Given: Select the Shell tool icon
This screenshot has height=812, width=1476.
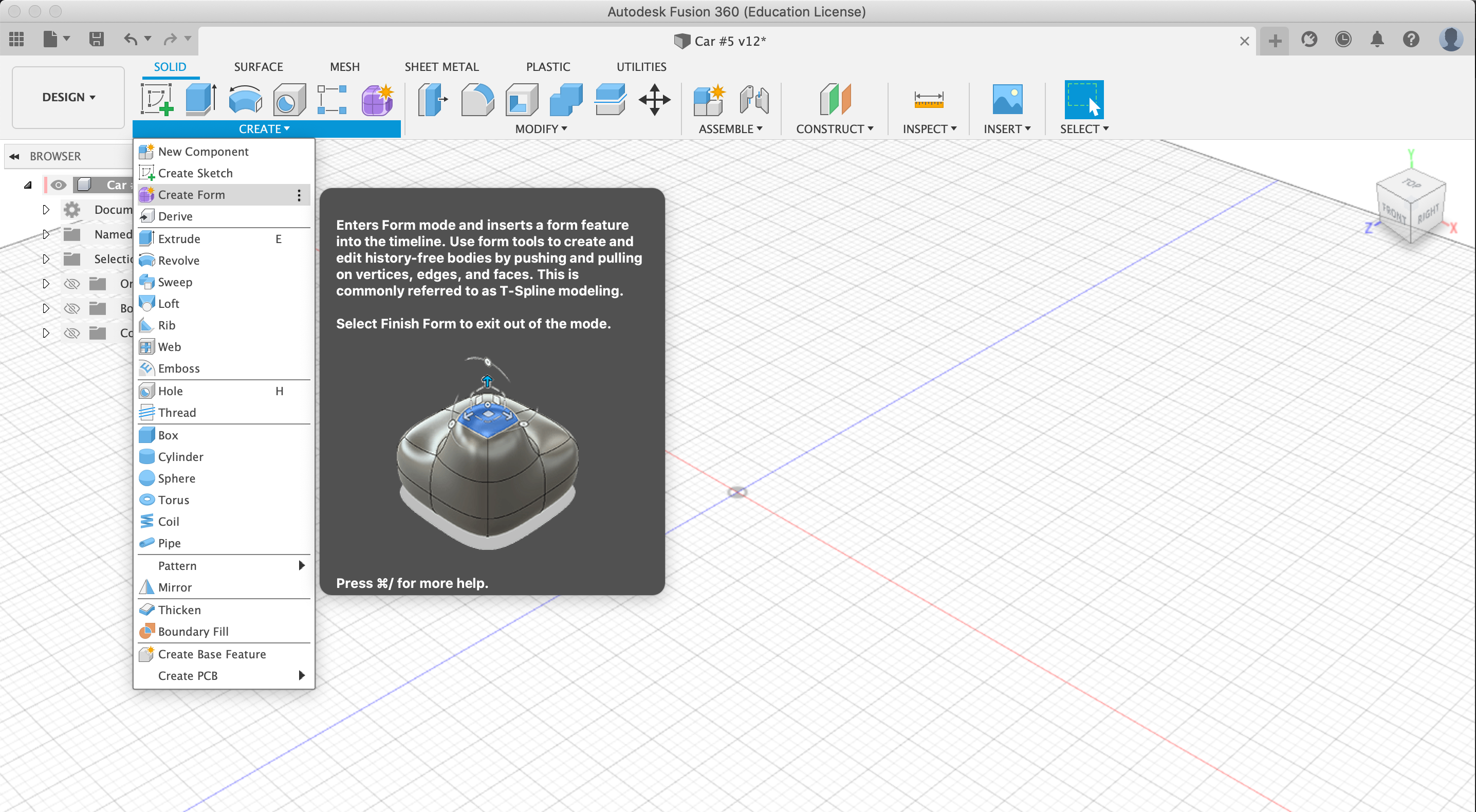Looking at the screenshot, I should tap(522, 100).
